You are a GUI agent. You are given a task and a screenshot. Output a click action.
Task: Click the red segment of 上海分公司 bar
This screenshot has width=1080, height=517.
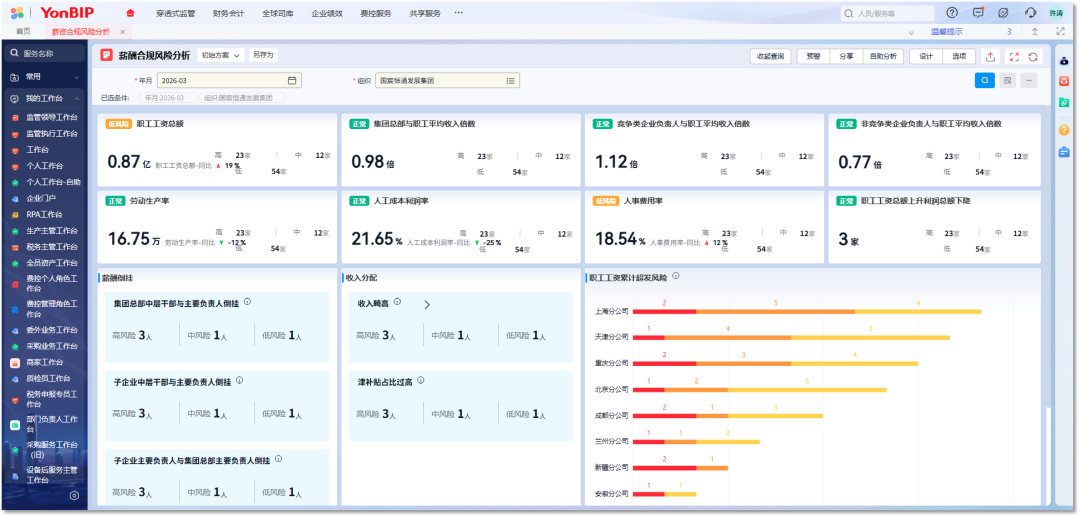coord(664,312)
